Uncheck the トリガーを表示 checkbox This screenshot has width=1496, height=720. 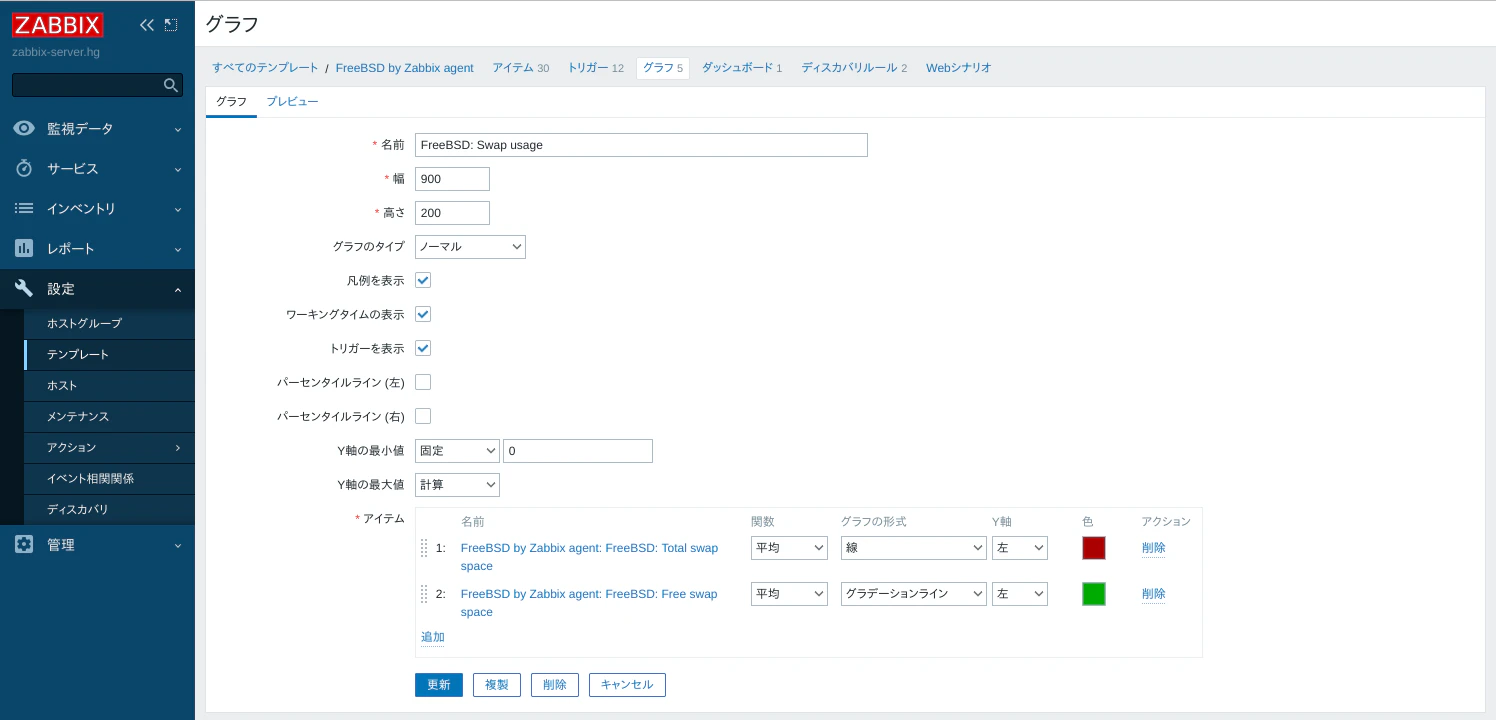423,348
